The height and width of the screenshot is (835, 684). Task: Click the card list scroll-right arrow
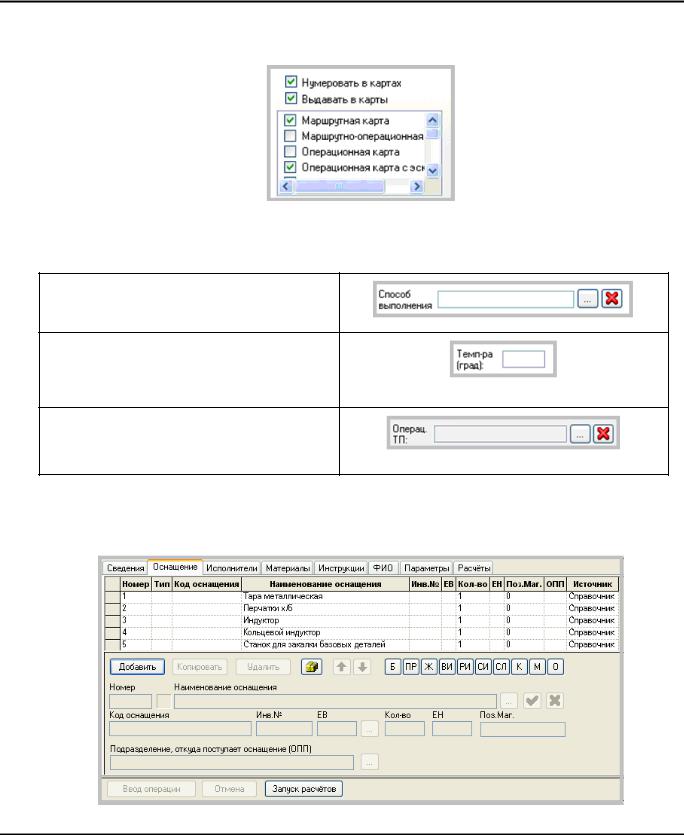pyautogui.click(x=417, y=186)
